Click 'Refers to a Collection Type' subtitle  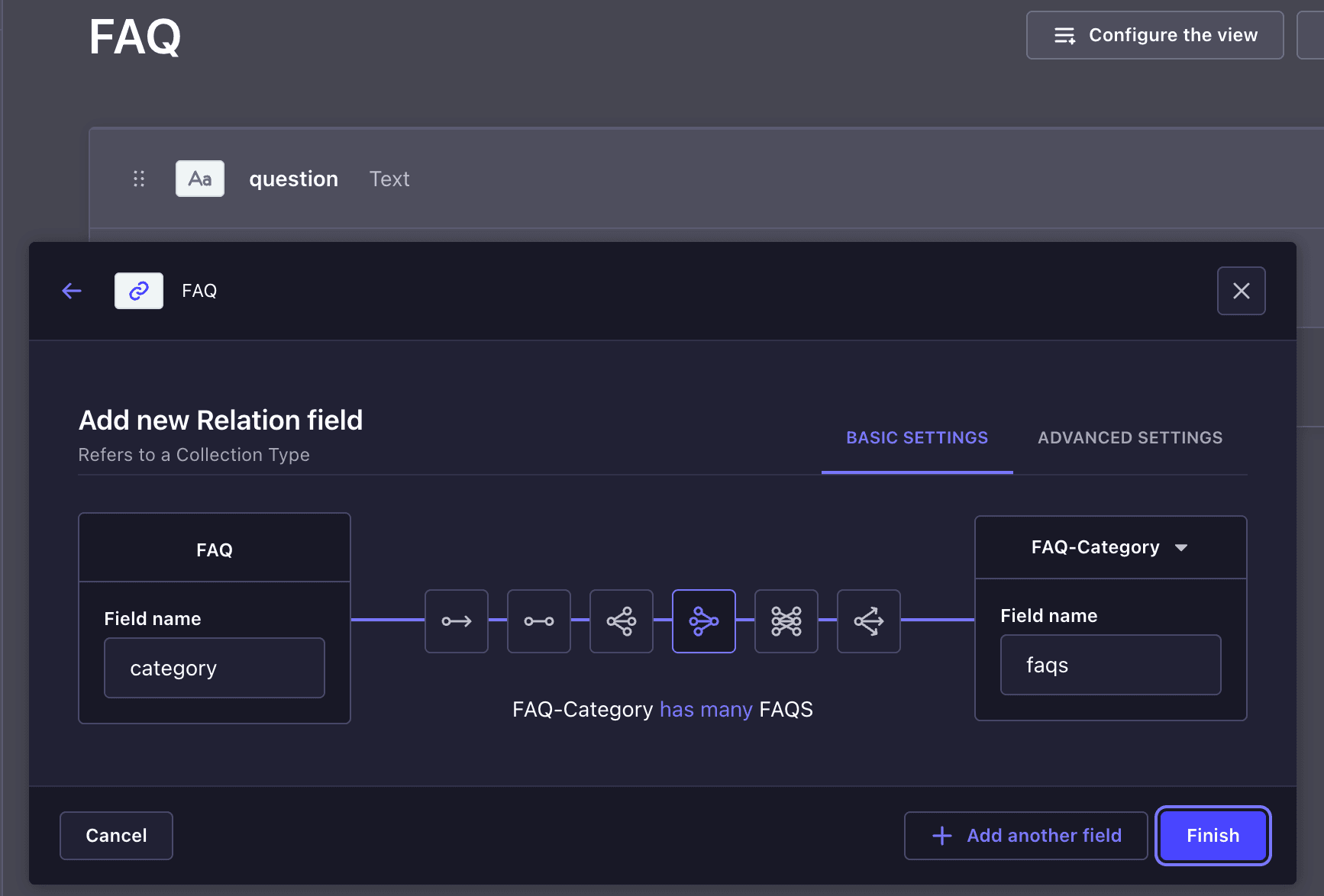coord(194,455)
